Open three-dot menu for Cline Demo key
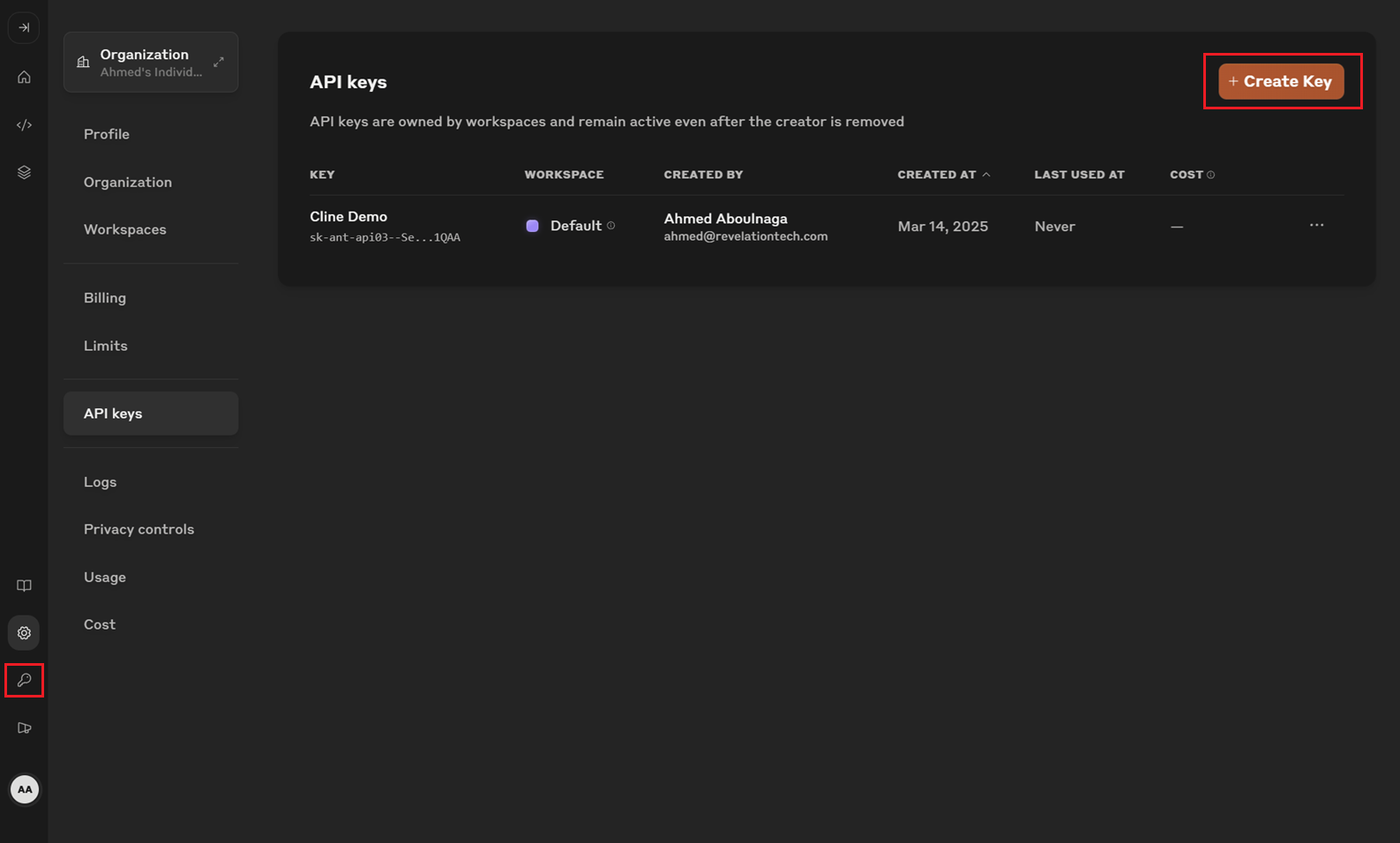Screen dimensions: 1400x843 (x=1316, y=226)
